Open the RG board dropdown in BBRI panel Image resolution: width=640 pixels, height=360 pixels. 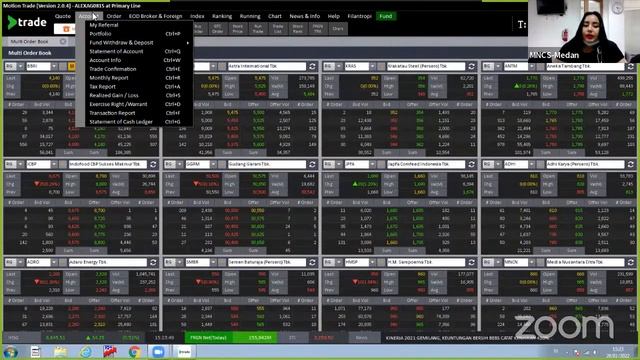tap(20, 66)
